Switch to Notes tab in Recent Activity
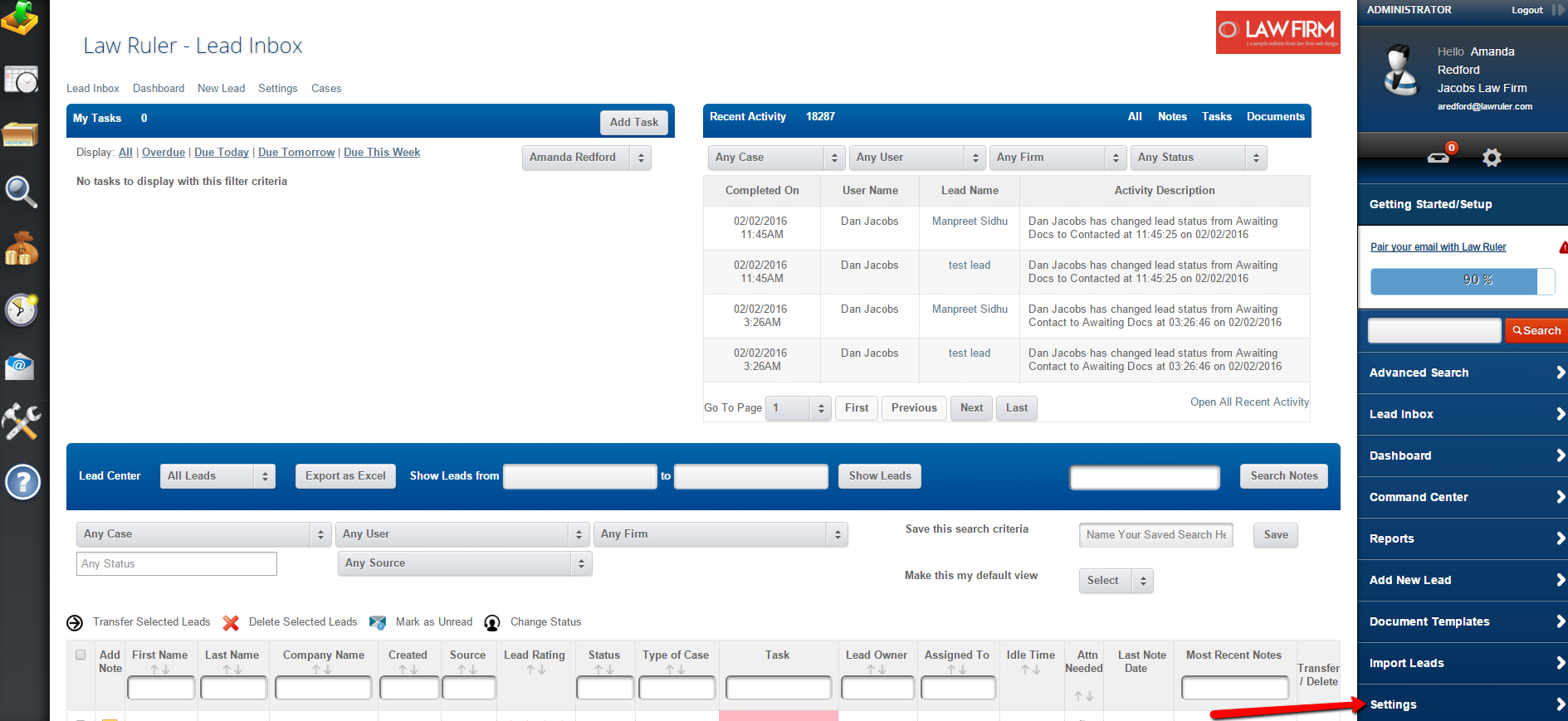The image size is (1568, 721). [1172, 117]
